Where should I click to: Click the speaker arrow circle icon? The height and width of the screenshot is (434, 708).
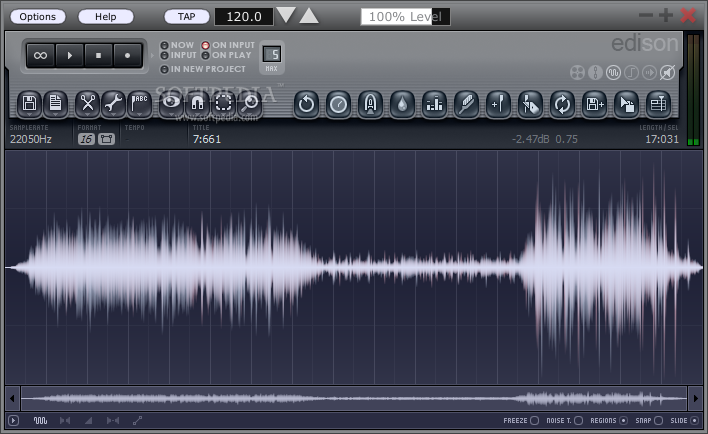pyautogui.click(x=649, y=73)
